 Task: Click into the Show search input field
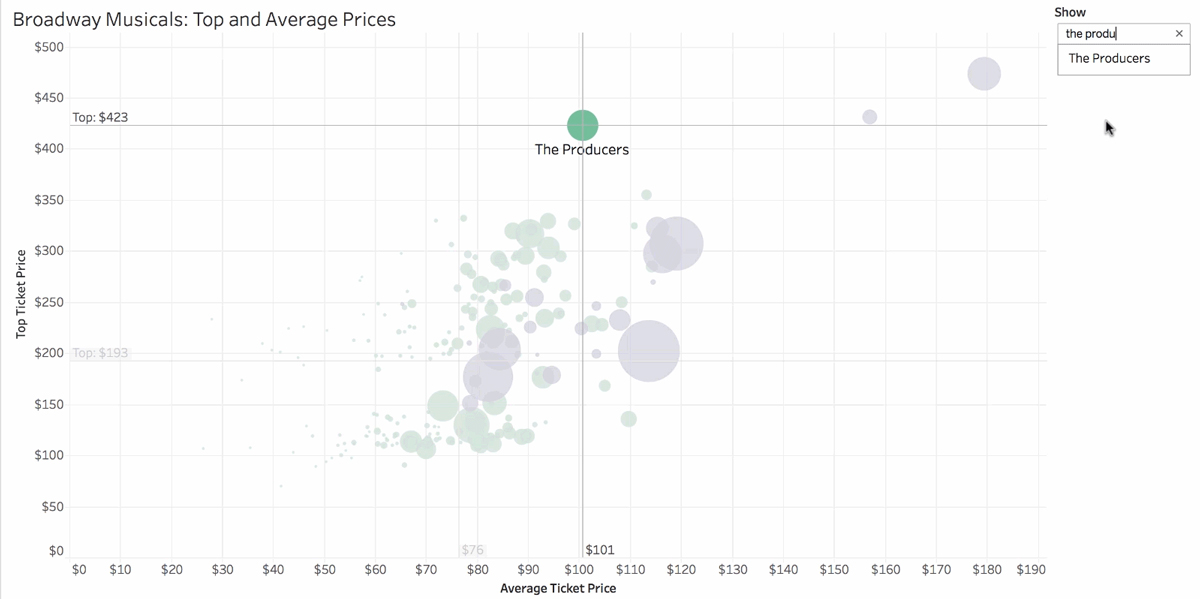pos(1115,33)
